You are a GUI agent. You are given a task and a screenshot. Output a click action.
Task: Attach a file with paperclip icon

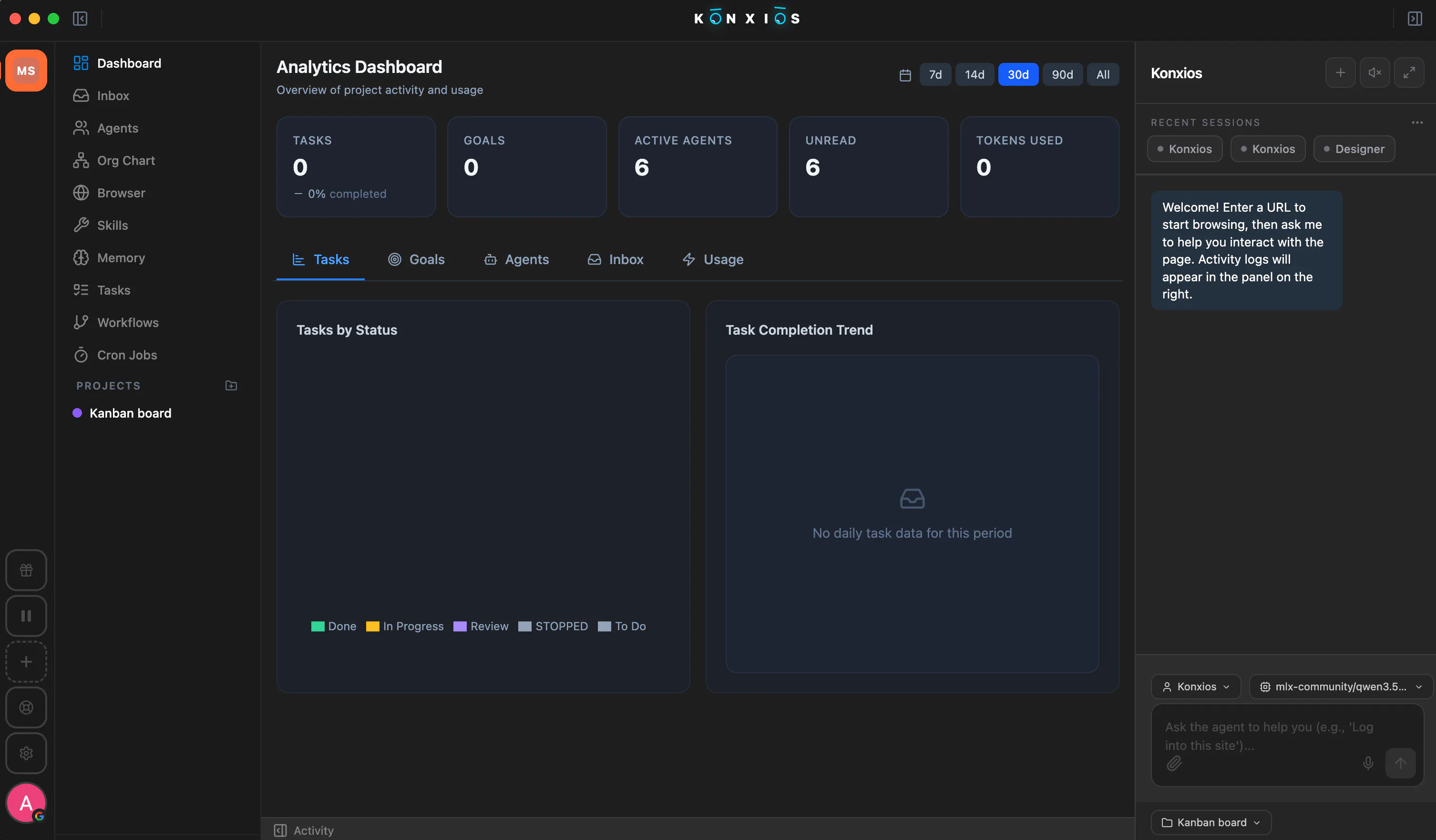(x=1174, y=763)
